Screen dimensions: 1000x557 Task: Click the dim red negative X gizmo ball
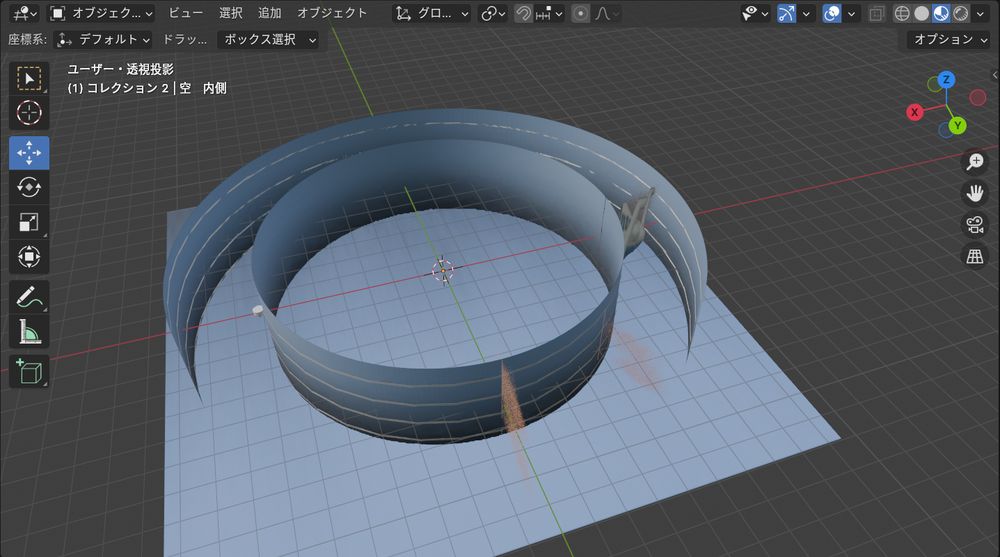(x=978, y=97)
